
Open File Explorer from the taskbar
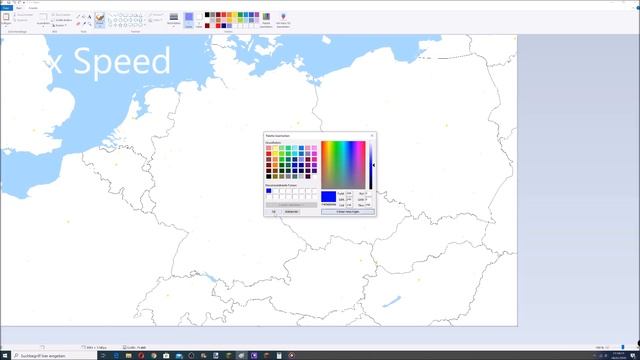(x=129, y=356)
